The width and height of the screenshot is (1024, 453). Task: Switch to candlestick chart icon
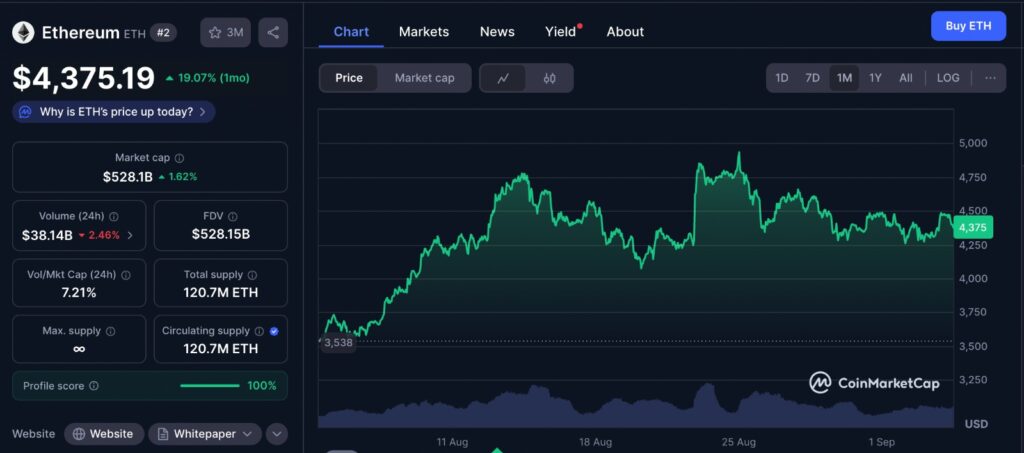[549, 78]
